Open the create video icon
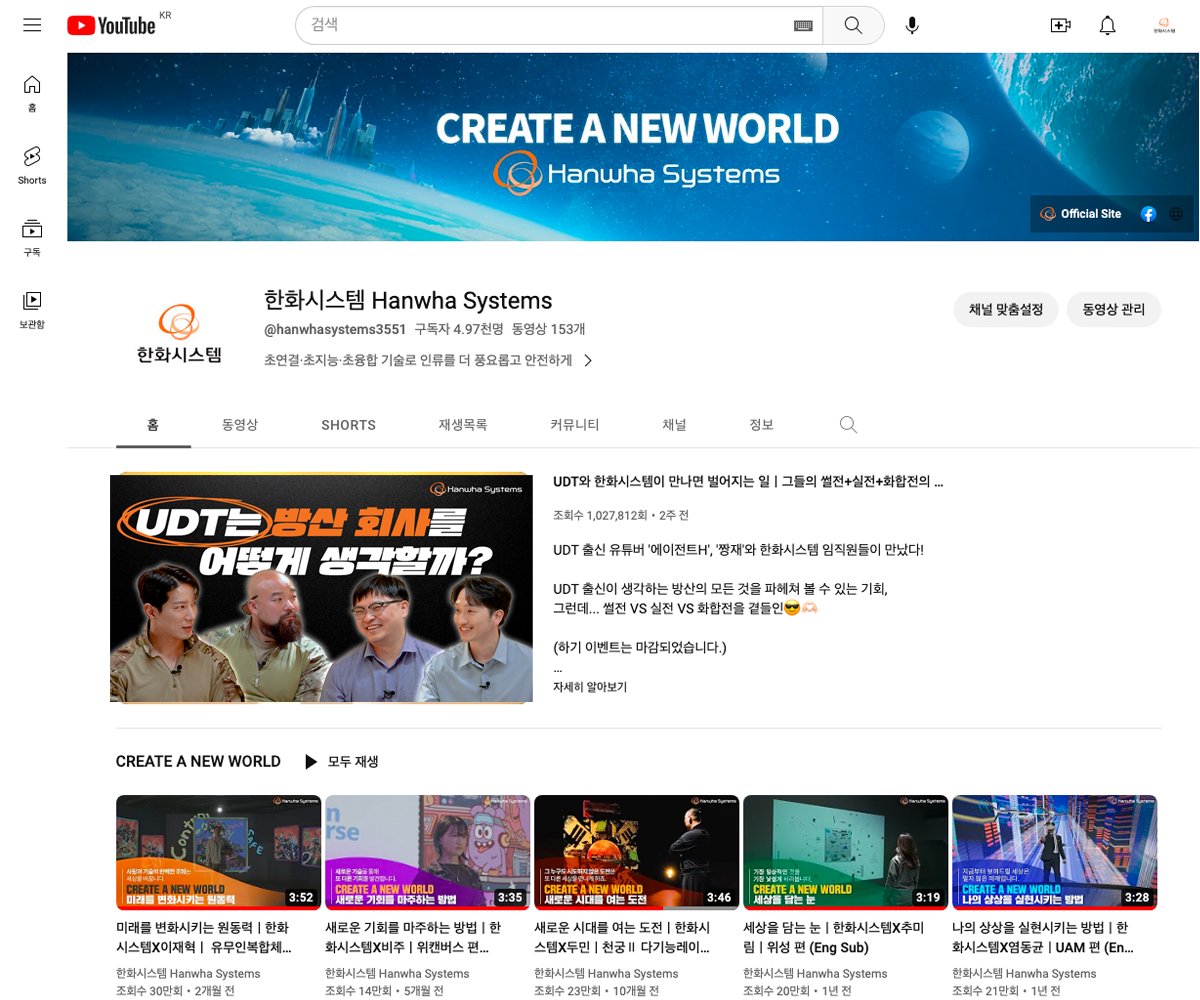1200x1000 pixels. 1060,25
